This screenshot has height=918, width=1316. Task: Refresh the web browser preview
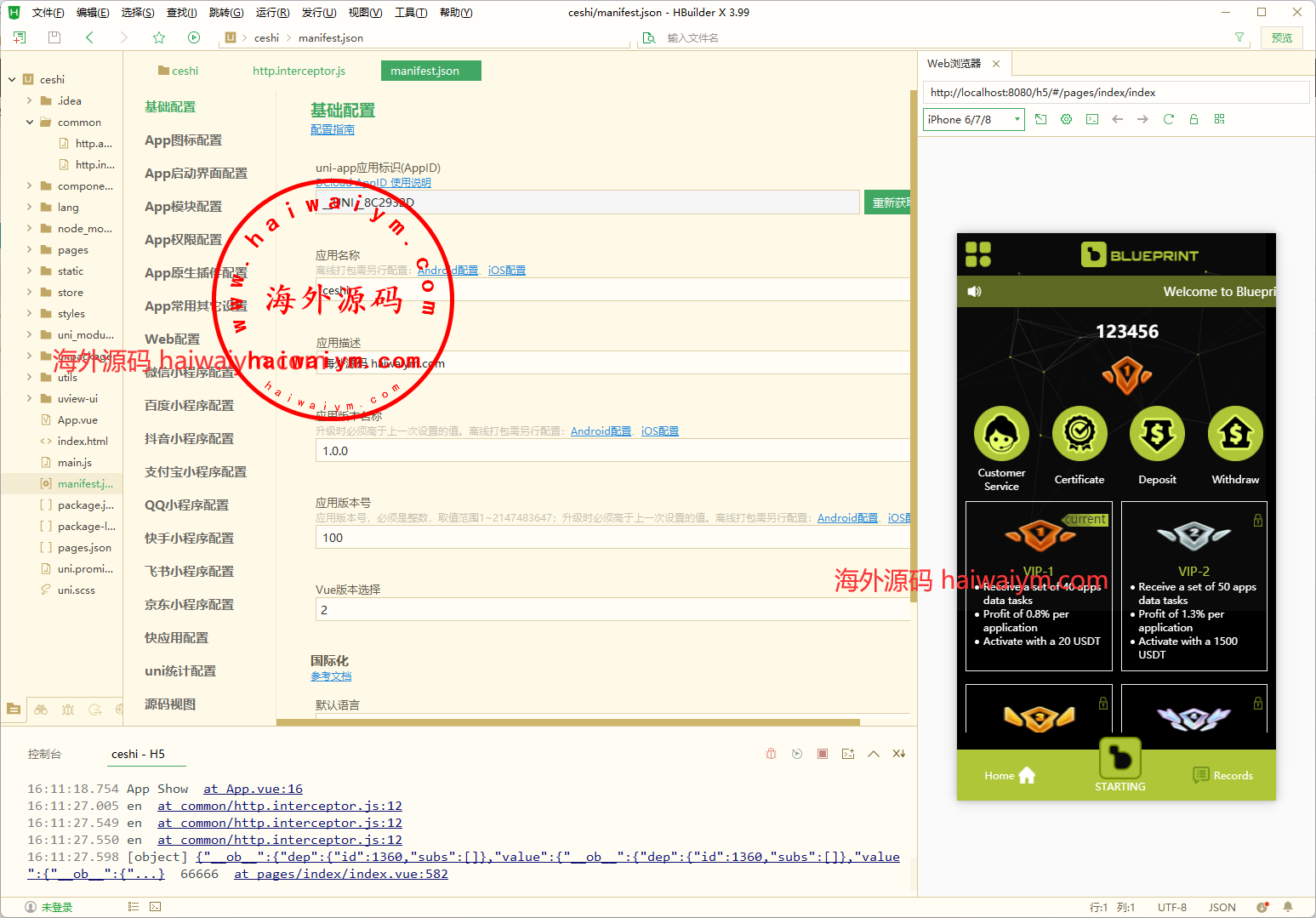point(1168,119)
